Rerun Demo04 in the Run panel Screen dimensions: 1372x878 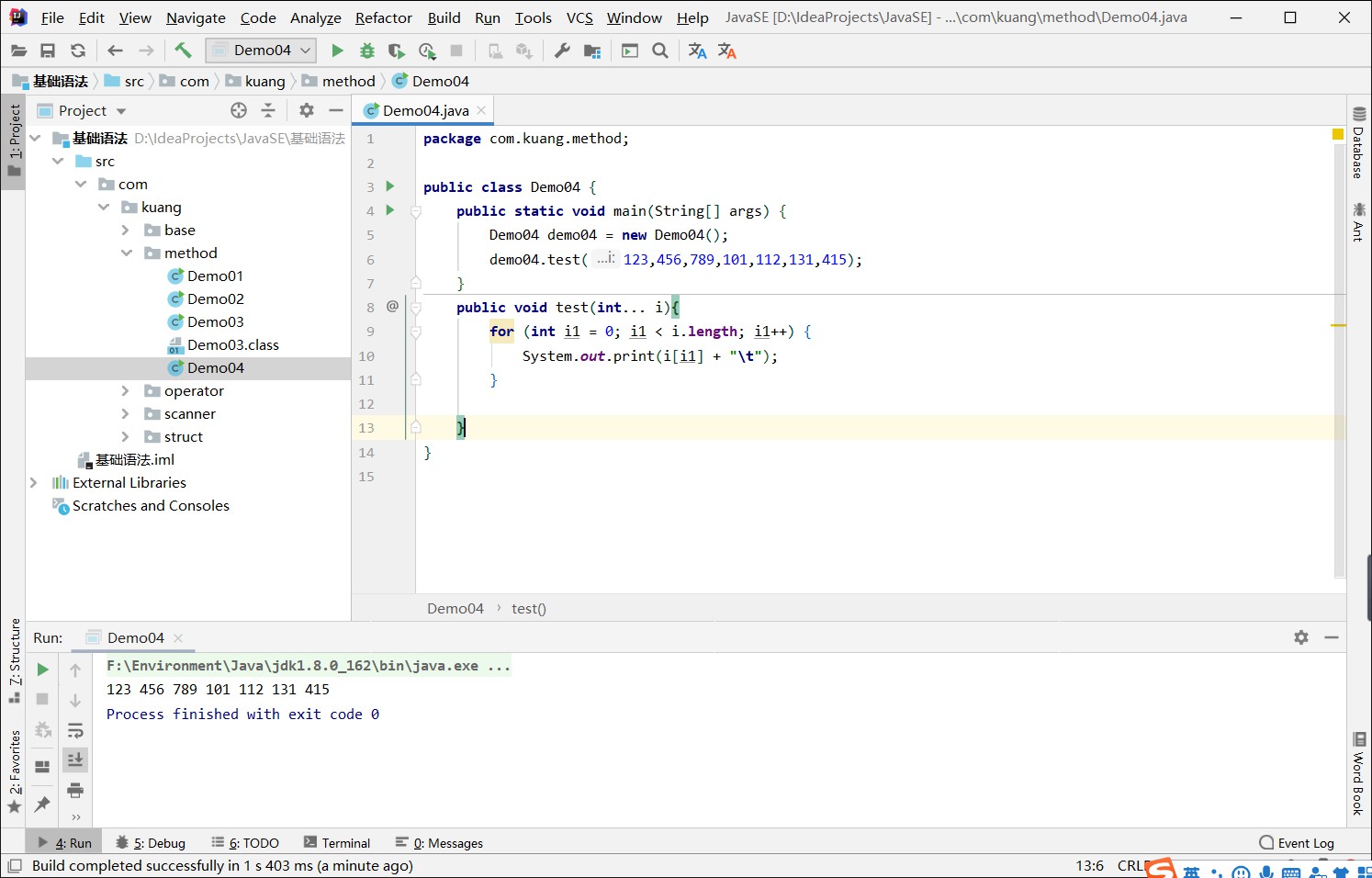[42, 670]
